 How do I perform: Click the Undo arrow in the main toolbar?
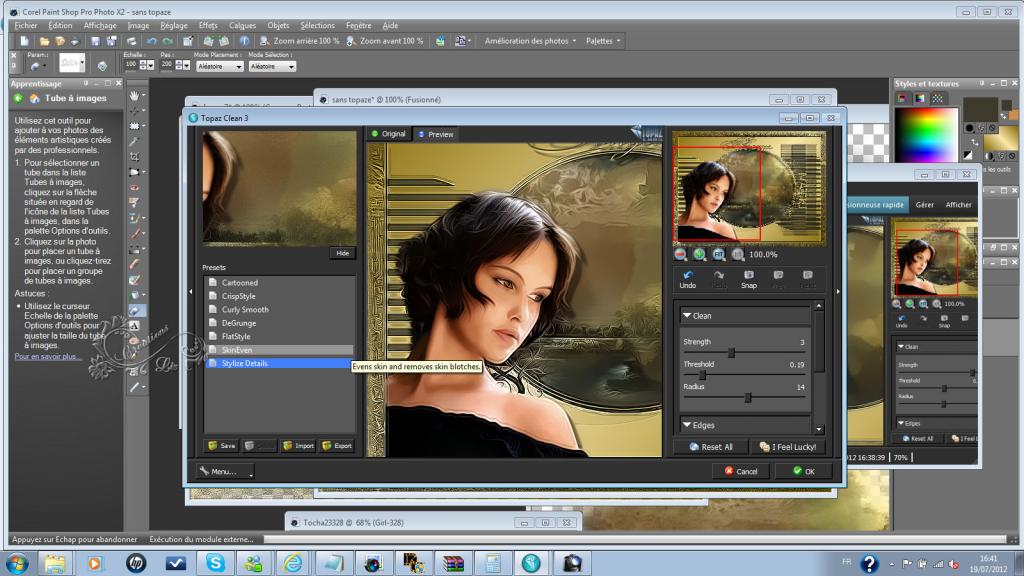pyautogui.click(x=152, y=41)
